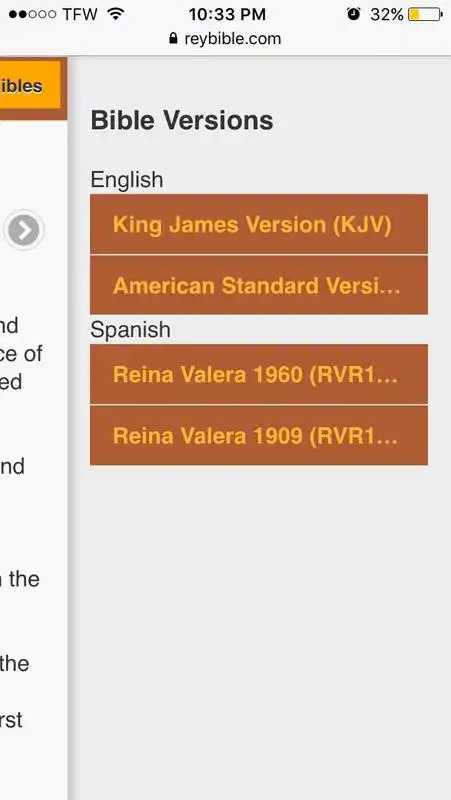The height and width of the screenshot is (800, 451).
Task: Tap the 32% battery percentage
Action: 387,14
